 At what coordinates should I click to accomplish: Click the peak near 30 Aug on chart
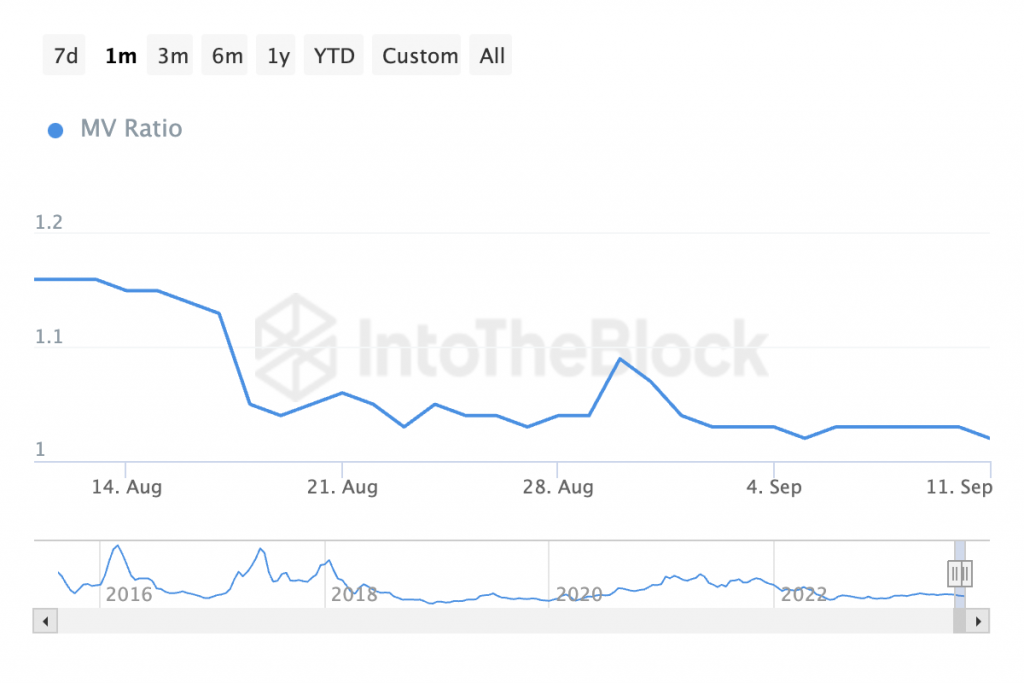(x=620, y=359)
